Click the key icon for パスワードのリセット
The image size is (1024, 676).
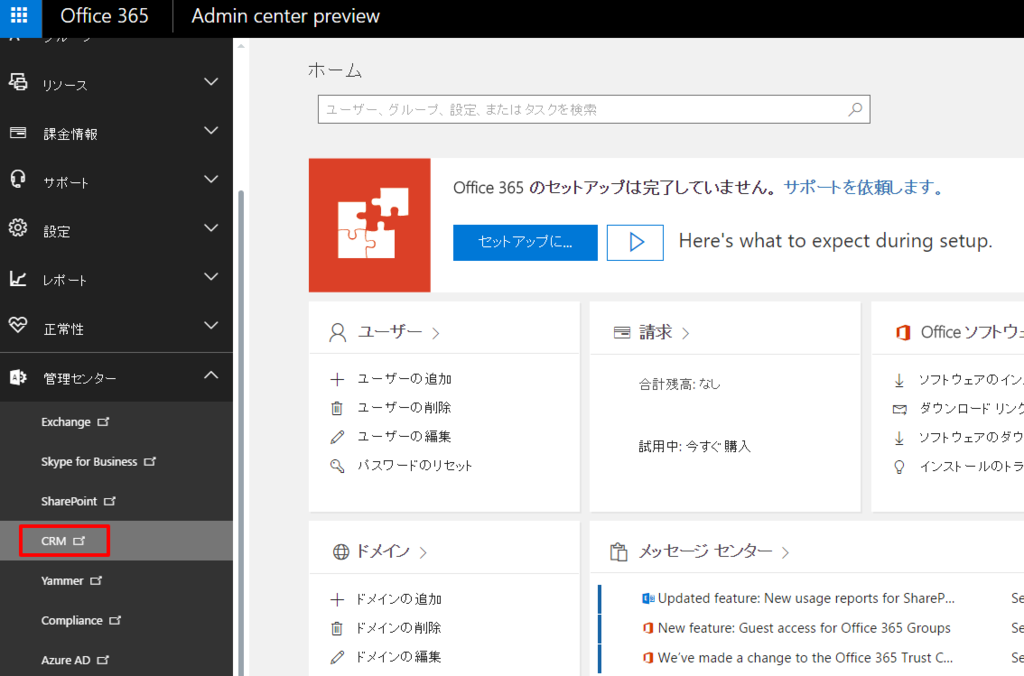(x=337, y=466)
